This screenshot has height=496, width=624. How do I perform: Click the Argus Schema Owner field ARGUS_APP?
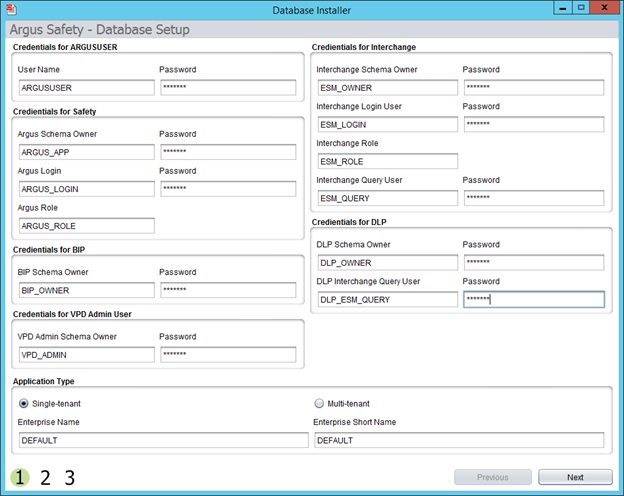coord(87,152)
